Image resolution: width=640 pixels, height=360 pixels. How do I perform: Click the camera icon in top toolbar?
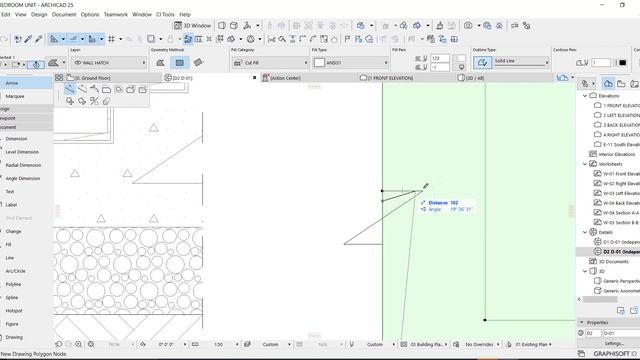tap(468, 25)
